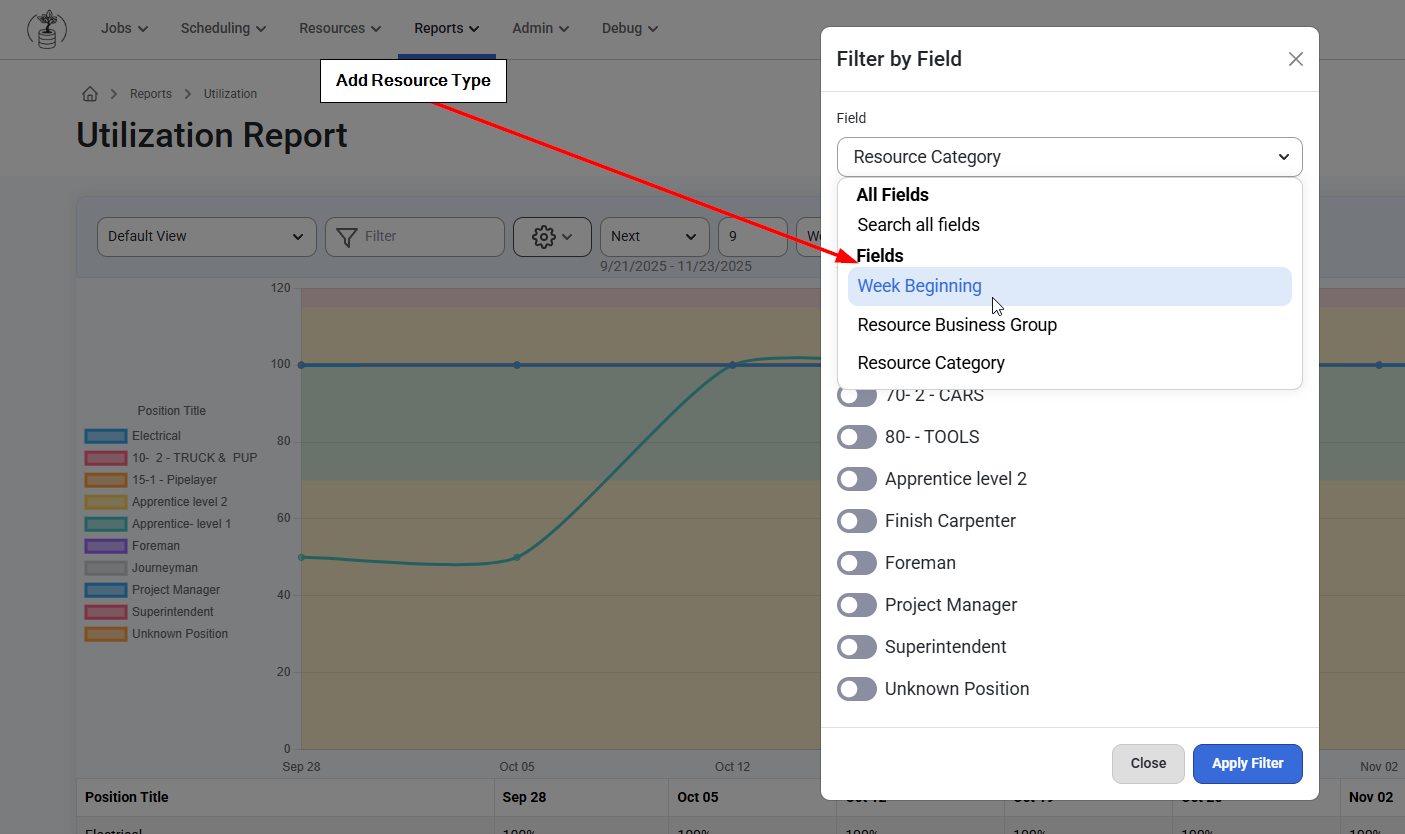Go to the Reports breadcrumb link
This screenshot has width=1405, height=834.
151,94
